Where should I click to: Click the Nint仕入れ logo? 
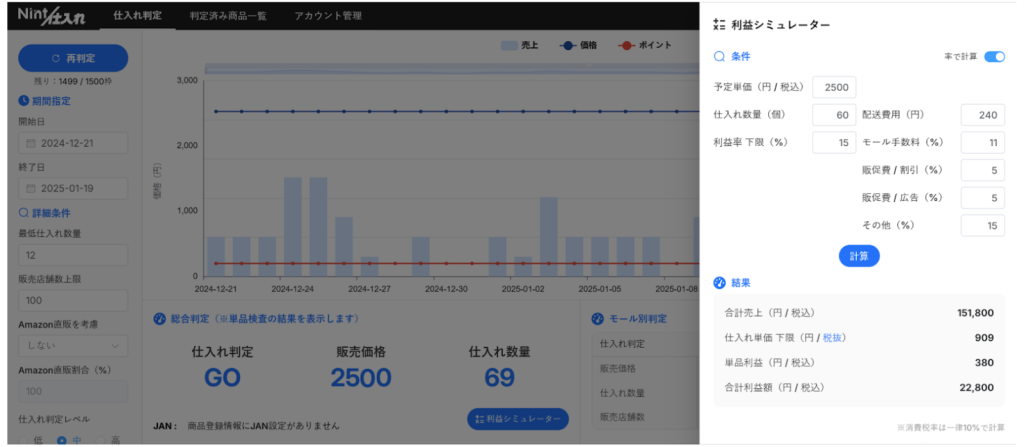point(48,17)
